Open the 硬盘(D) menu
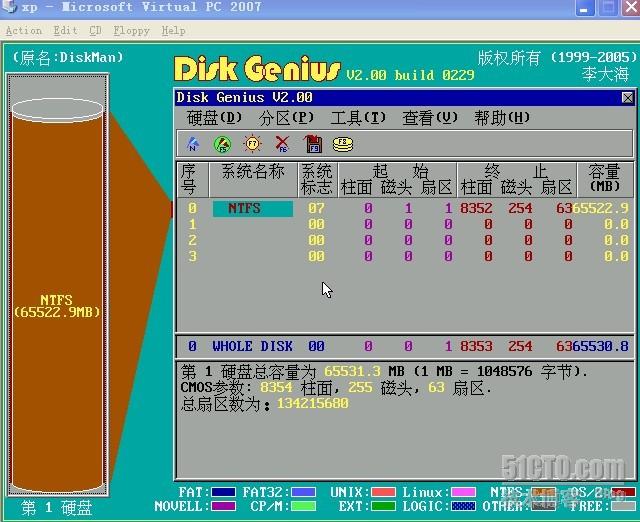The width and height of the screenshot is (640, 522). pyautogui.click(x=214, y=118)
